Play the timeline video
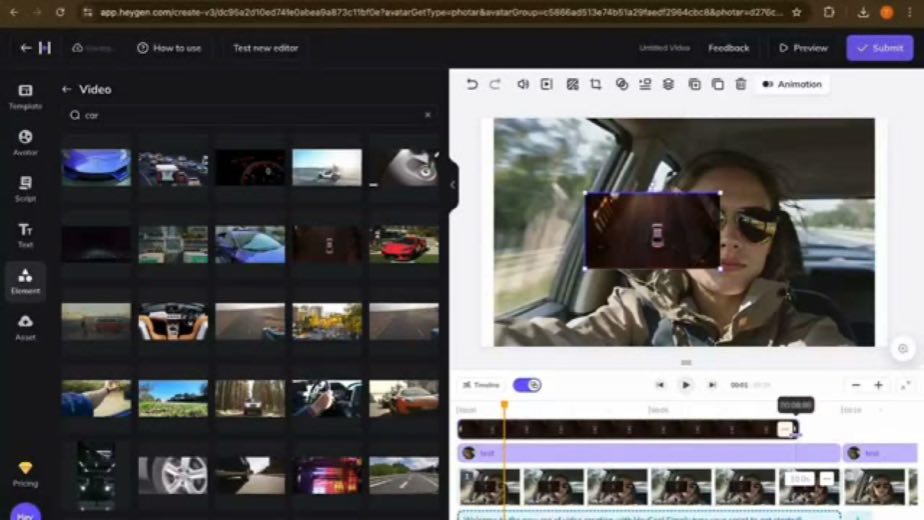 pyautogui.click(x=685, y=385)
